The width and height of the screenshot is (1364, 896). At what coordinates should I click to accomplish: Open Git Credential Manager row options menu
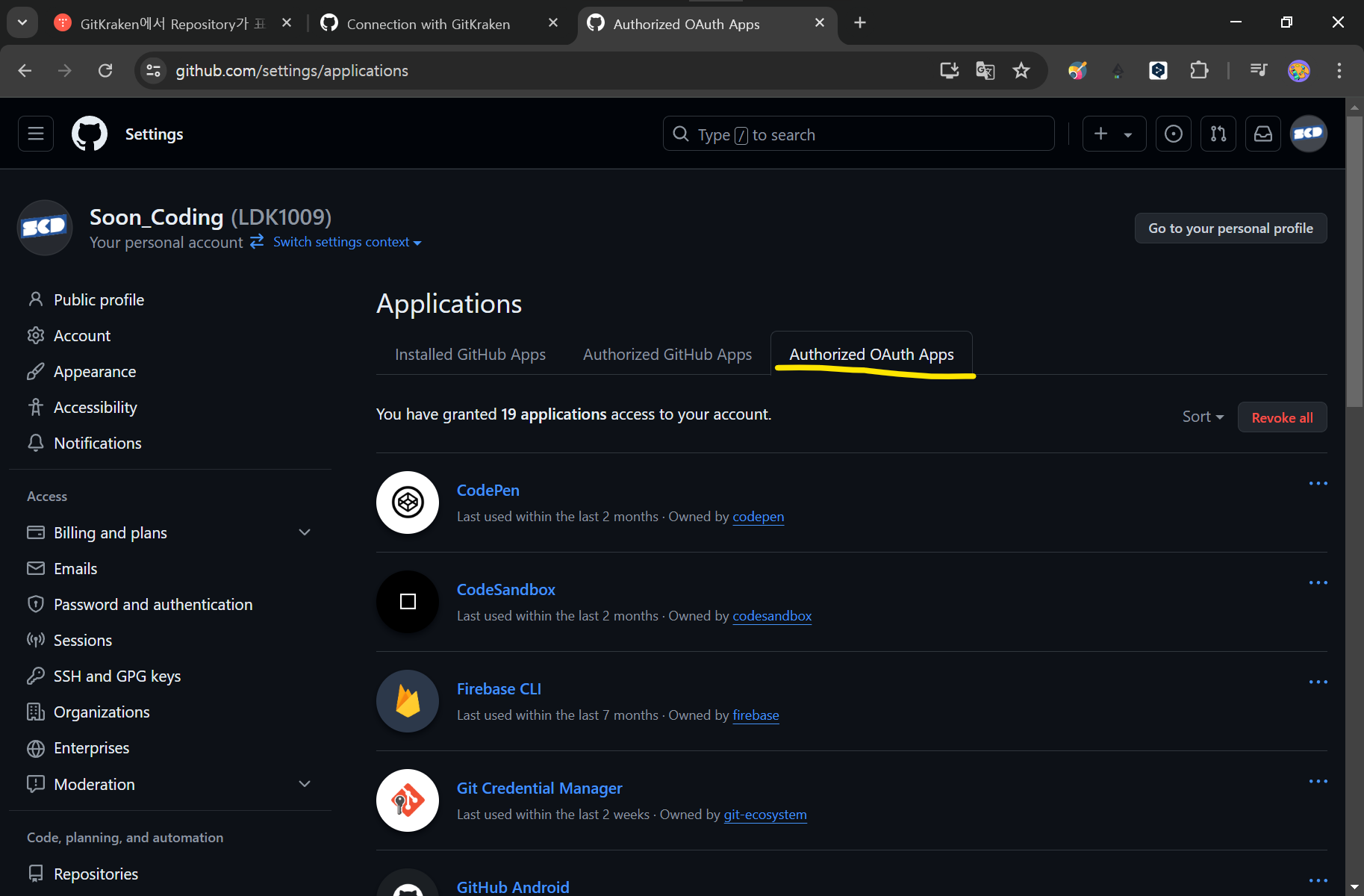(x=1318, y=782)
